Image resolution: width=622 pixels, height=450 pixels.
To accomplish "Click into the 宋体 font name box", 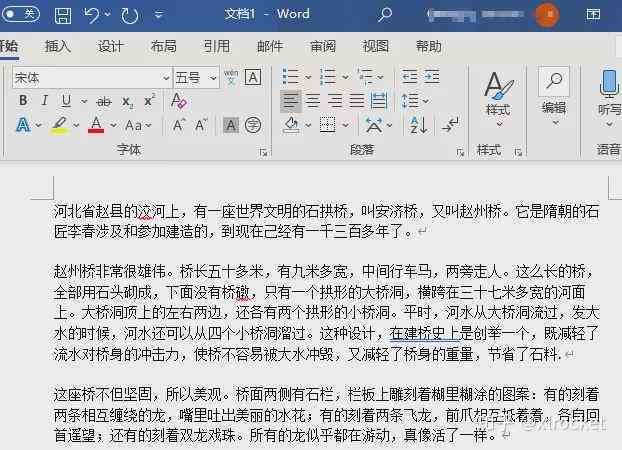I will pyautogui.click(x=86, y=78).
